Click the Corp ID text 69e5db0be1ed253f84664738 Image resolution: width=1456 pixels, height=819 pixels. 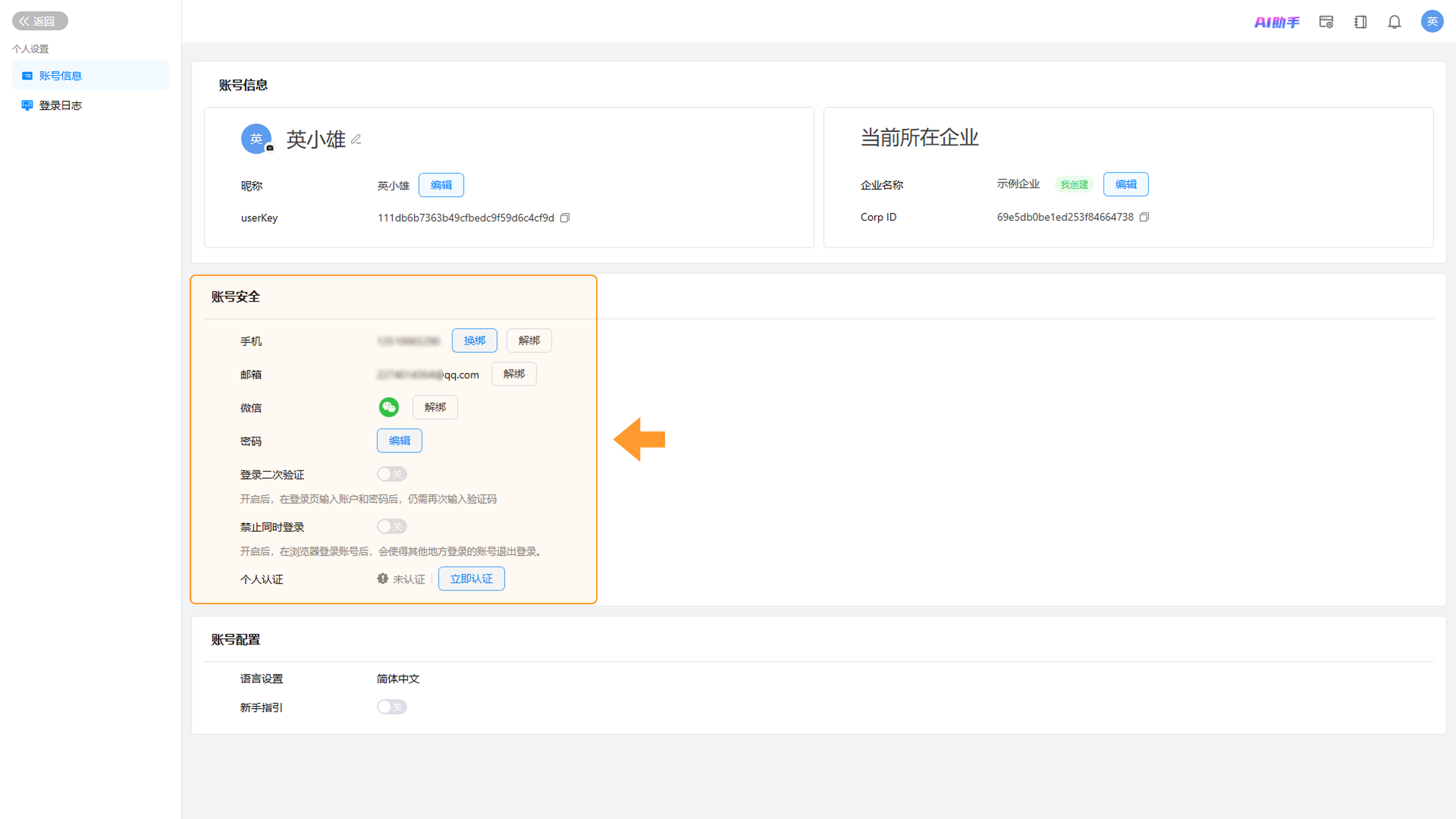pyautogui.click(x=1065, y=217)
